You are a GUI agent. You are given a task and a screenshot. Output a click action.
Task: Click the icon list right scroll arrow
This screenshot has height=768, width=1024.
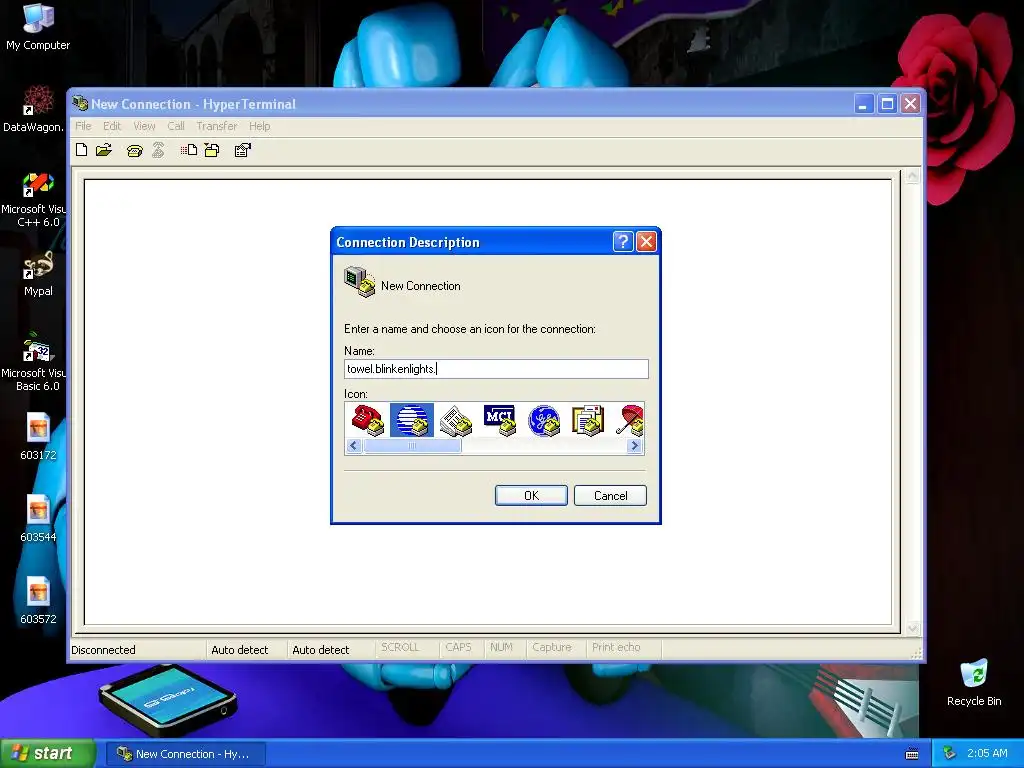pyautogui.click(x=634, y=445)
